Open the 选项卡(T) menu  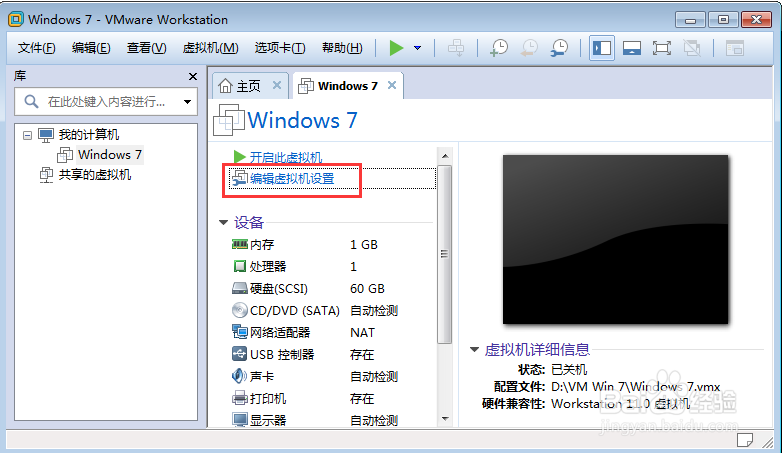280,48
